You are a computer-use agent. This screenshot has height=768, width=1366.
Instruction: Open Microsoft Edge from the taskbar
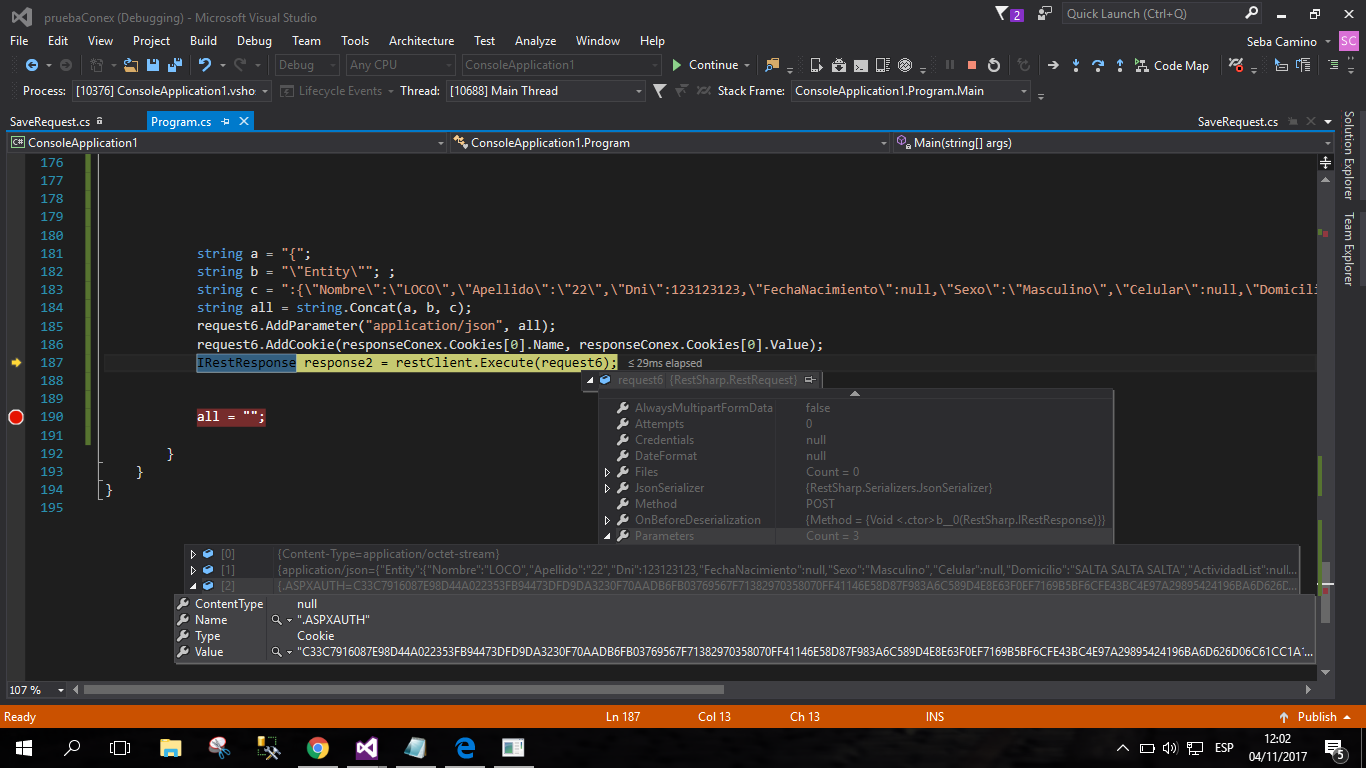pyautogui.click(x=465, y=747)
